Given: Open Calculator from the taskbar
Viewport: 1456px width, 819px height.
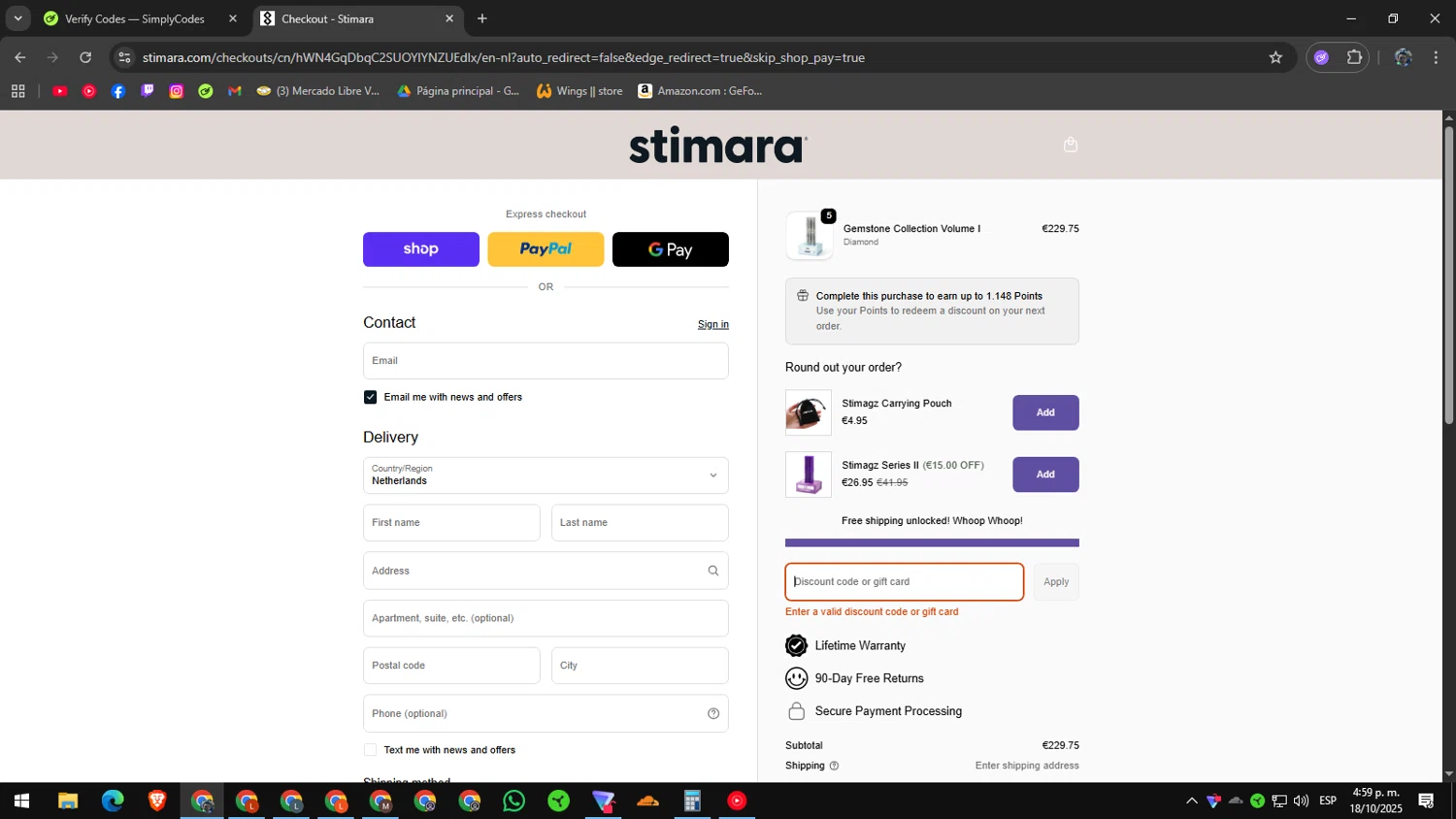Looking at the screenshot, I should click(692, 802).
